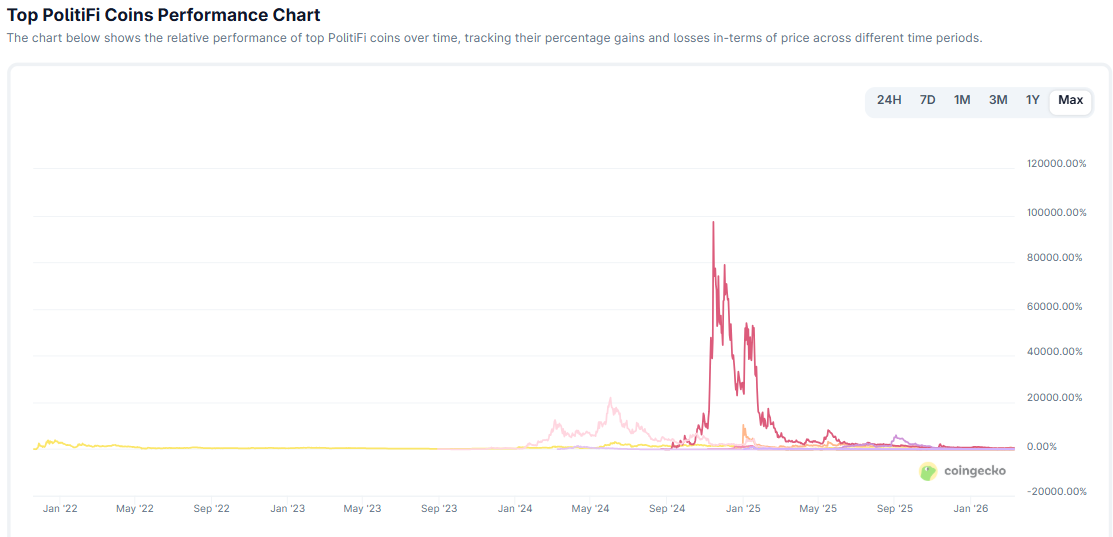Switch to the 7D time range
This screenshot has height=537, width=1113.
click(927, 100)
